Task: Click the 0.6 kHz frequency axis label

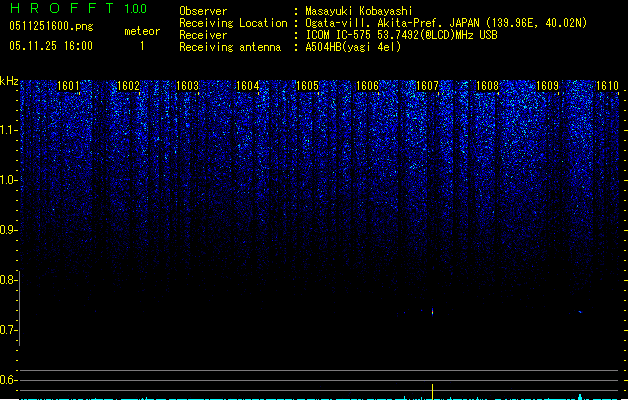Action: (8, 380)
